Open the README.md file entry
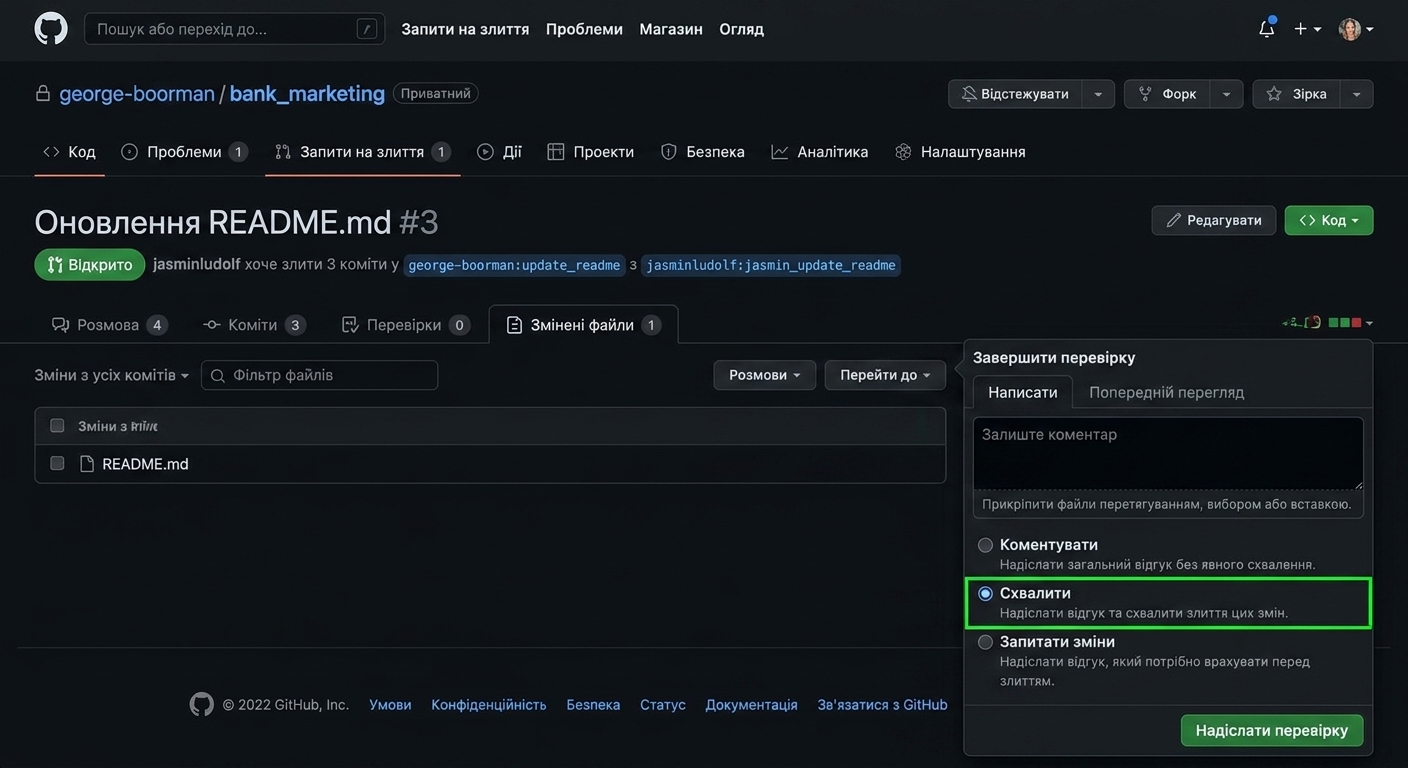Viewport: 1408px width, 768px height. coord(145,464)
